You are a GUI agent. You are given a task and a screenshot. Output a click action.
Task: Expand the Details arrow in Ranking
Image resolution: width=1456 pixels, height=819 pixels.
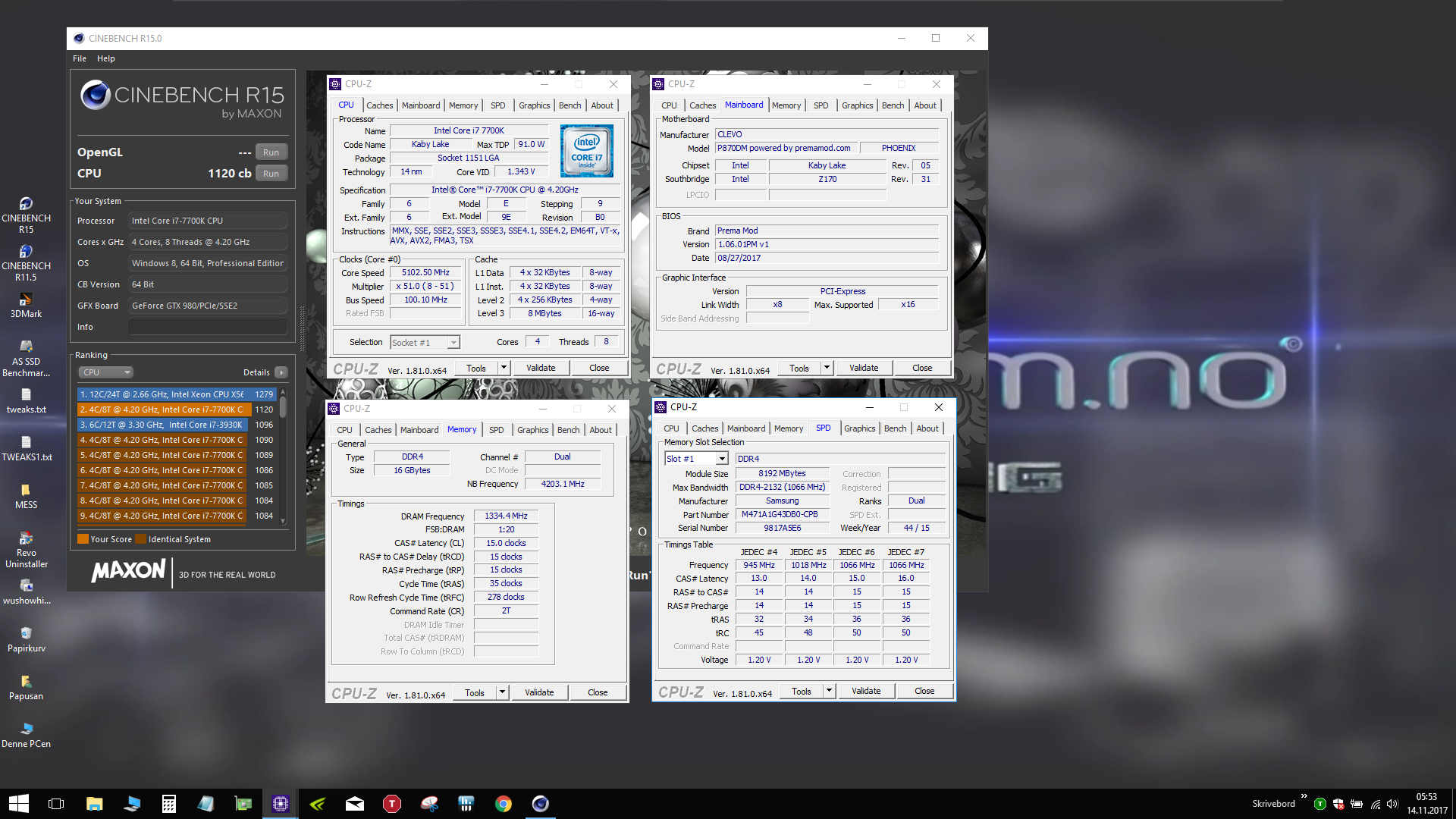[281, 372]
